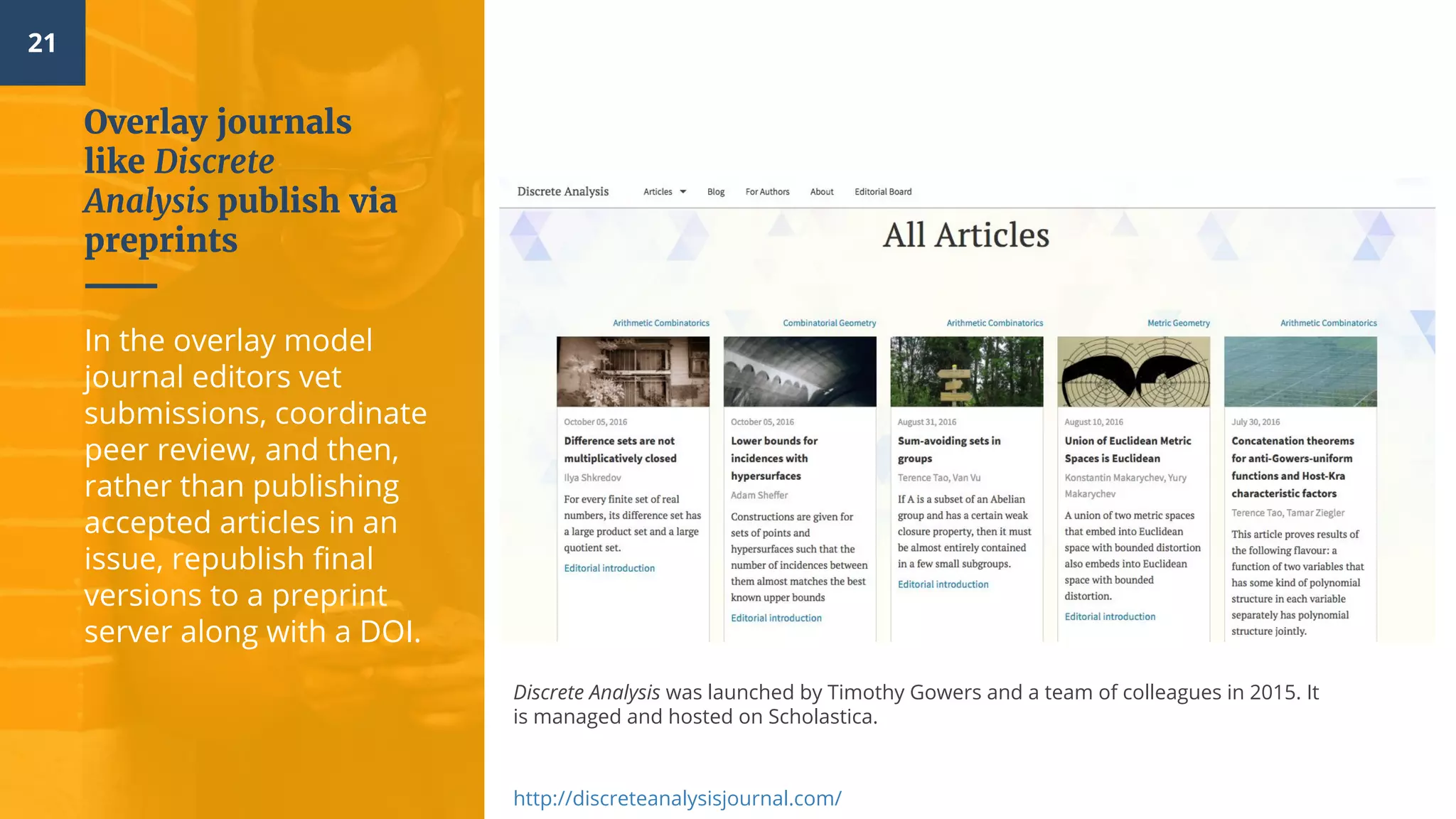Open the About menu item
1456x819 pixels.
point(822,192)
